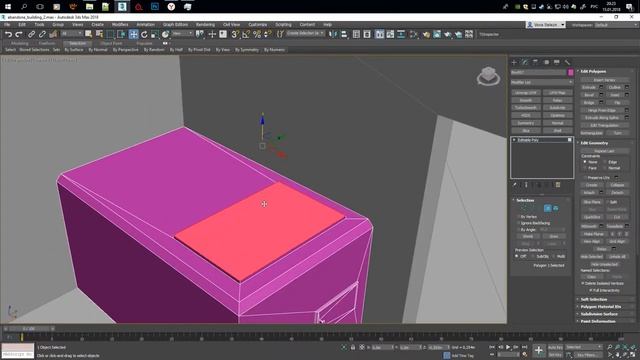Open the Edit menu
Viewport: 640px width, 360px height.
click(x=22, y=25)
